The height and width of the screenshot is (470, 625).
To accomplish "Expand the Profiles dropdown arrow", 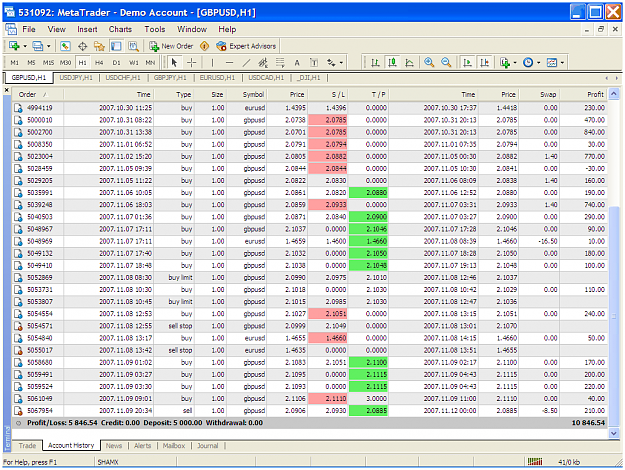I will (48, 46).
